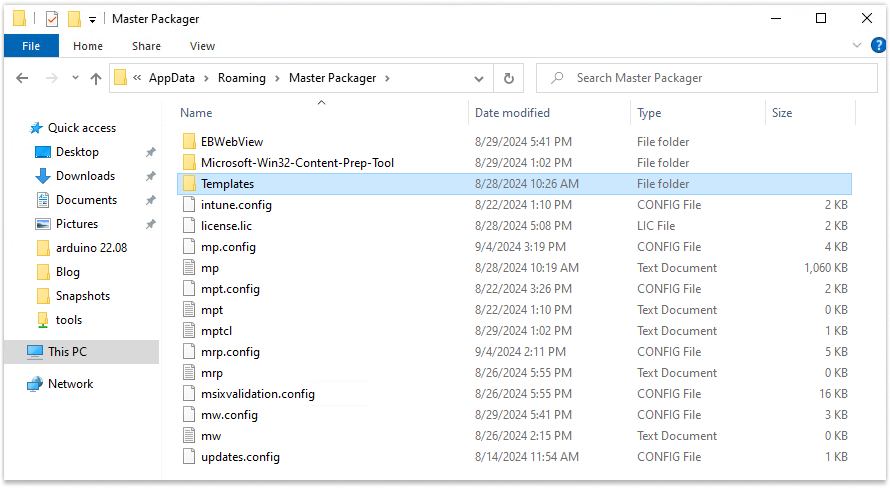
Task: Click the Back navigation arrow
Action: [x=22, y=78]
